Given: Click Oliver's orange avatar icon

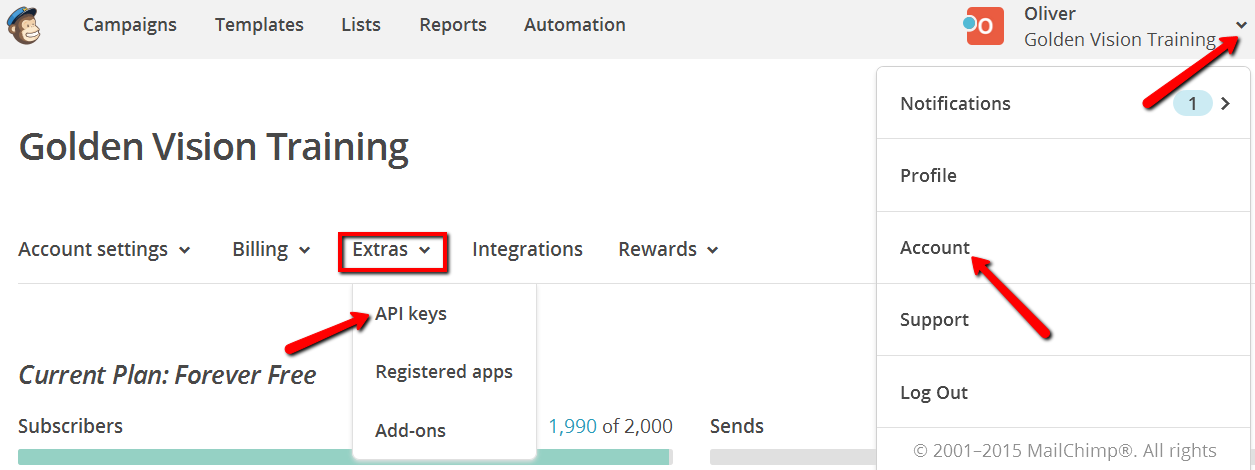Looking at the screenshot, I should point(985,26).
